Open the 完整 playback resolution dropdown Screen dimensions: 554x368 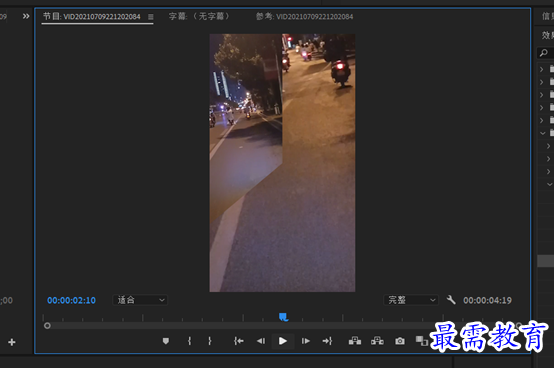point(411,300)
